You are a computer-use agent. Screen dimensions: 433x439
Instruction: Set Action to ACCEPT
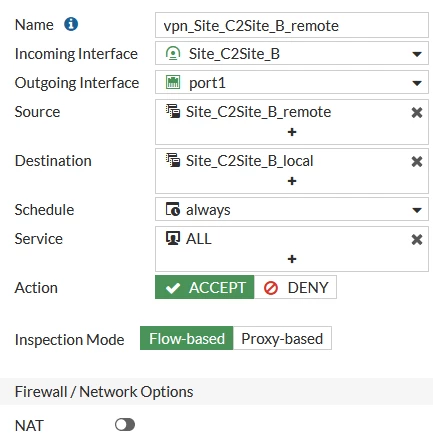205,287
